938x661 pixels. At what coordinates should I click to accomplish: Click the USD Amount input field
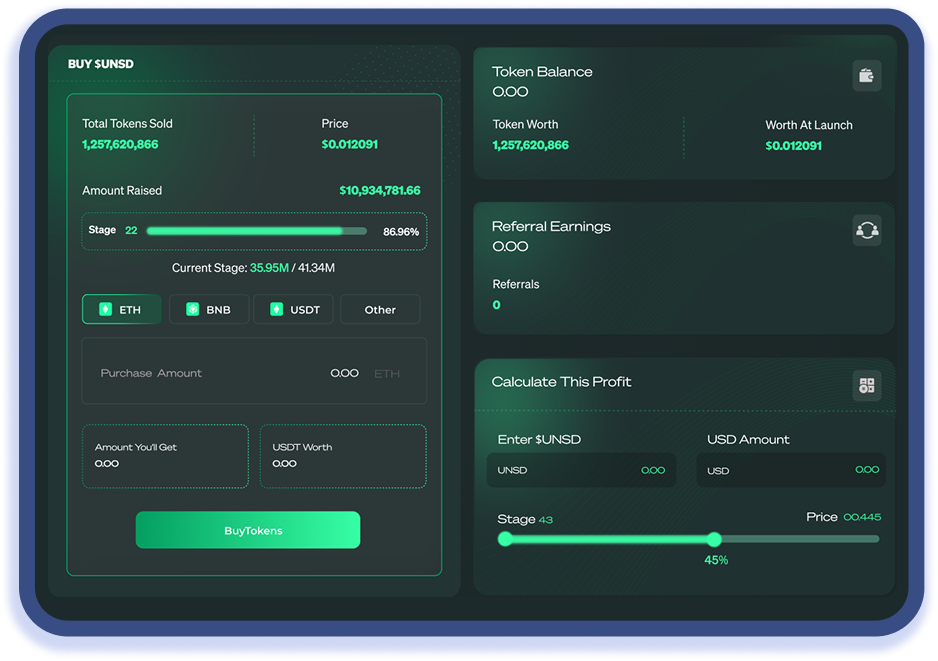point(790,470)
